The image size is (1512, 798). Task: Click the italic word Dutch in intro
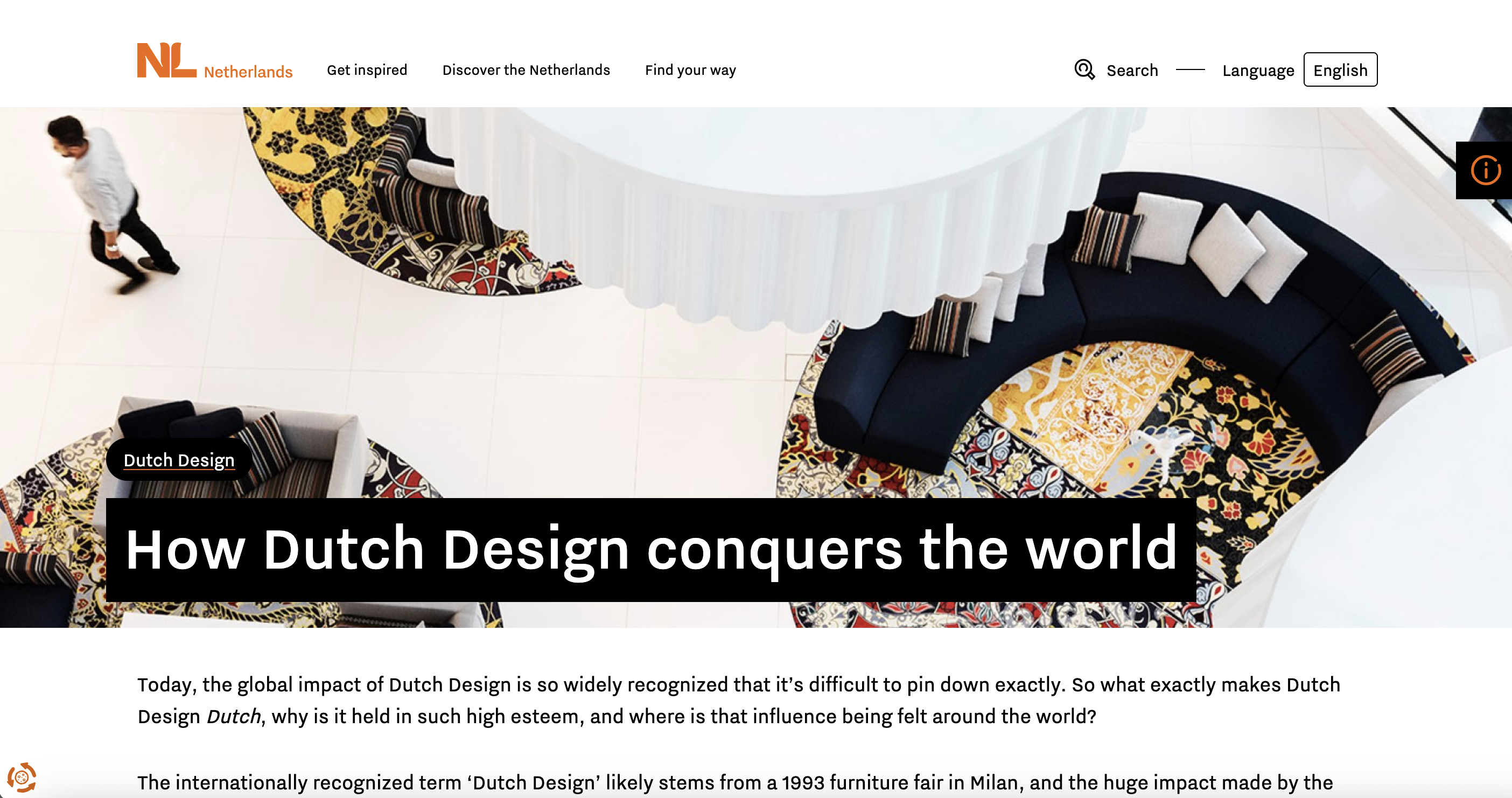click(x=234, y=717)
